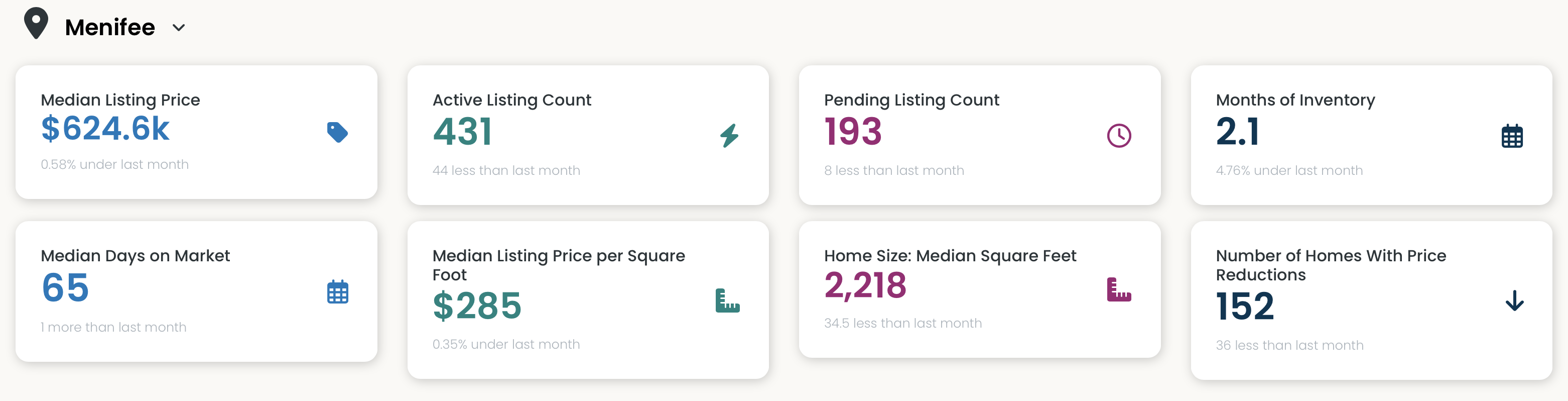1568x401 pixels.
Task: Click the purple clock icon
Action: [x=1119, y=135]
